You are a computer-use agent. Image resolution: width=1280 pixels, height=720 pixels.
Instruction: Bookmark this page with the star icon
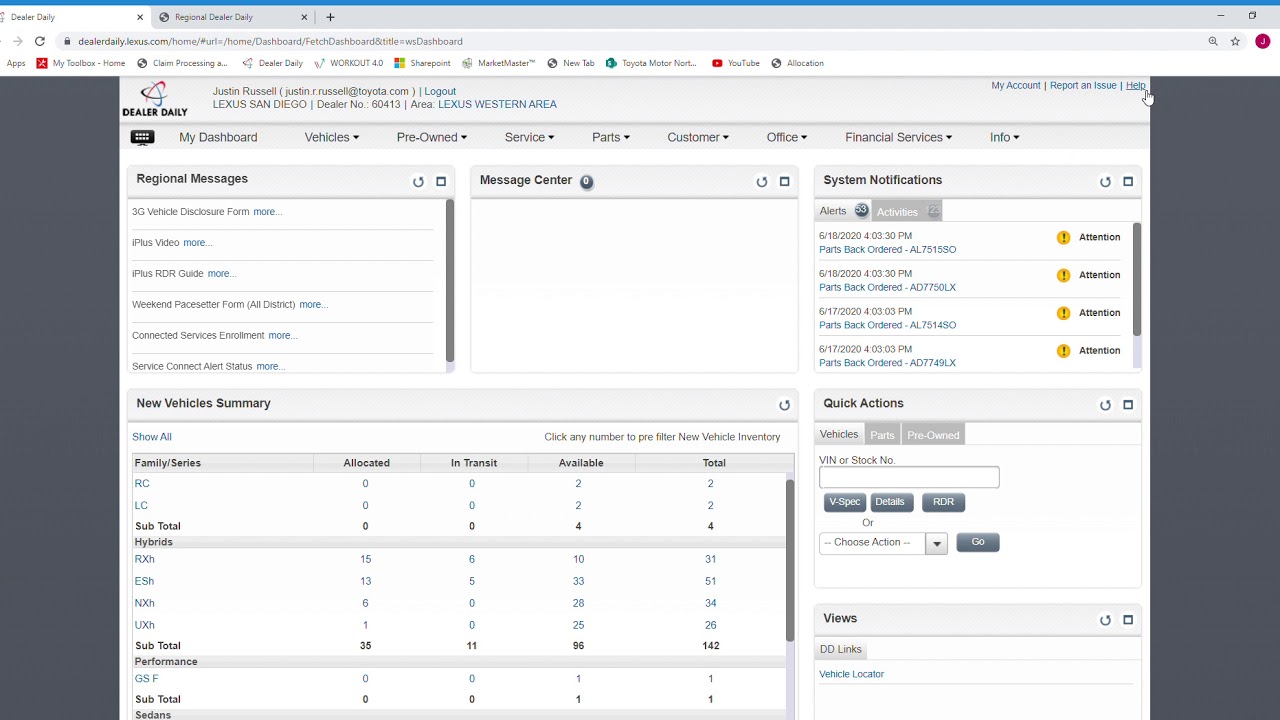pyautogui.click(x=1235, y=41)
